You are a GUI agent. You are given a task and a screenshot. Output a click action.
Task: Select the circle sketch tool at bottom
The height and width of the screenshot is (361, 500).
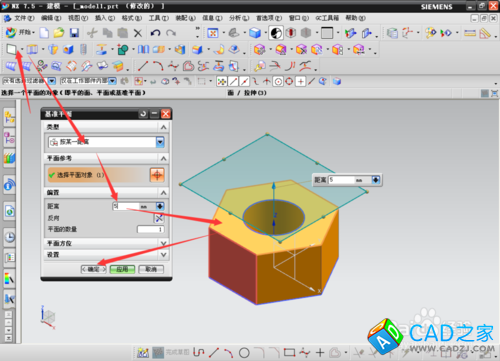click(x=244, y=352)
